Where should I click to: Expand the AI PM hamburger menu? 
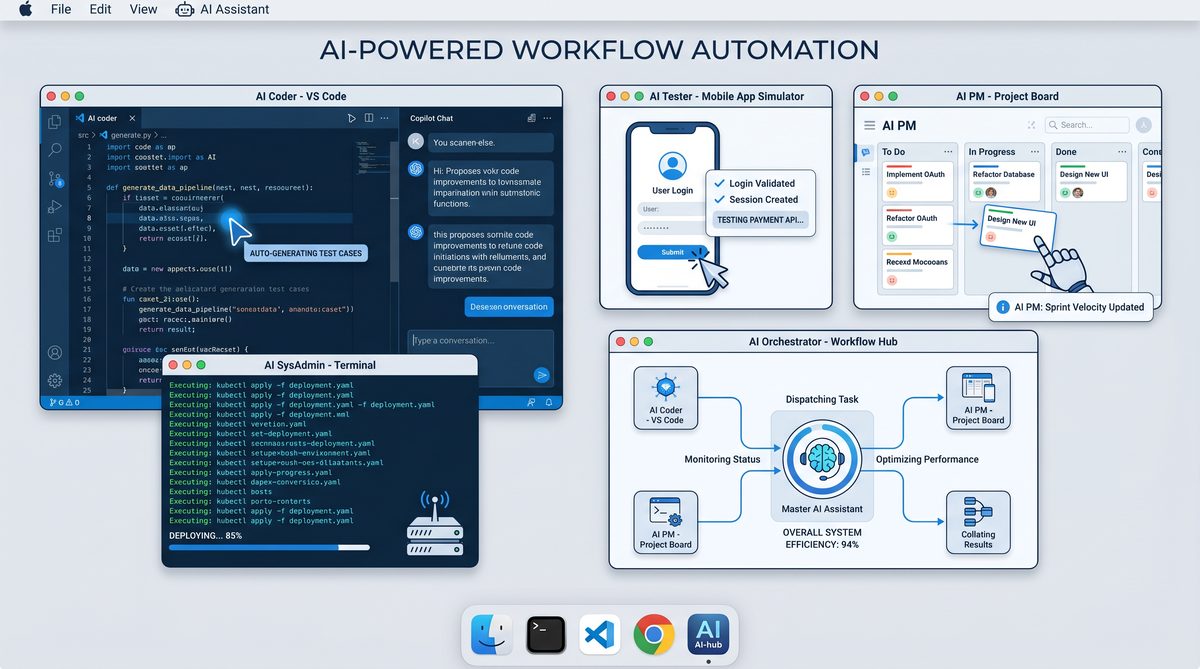click(x=869, y=126)
